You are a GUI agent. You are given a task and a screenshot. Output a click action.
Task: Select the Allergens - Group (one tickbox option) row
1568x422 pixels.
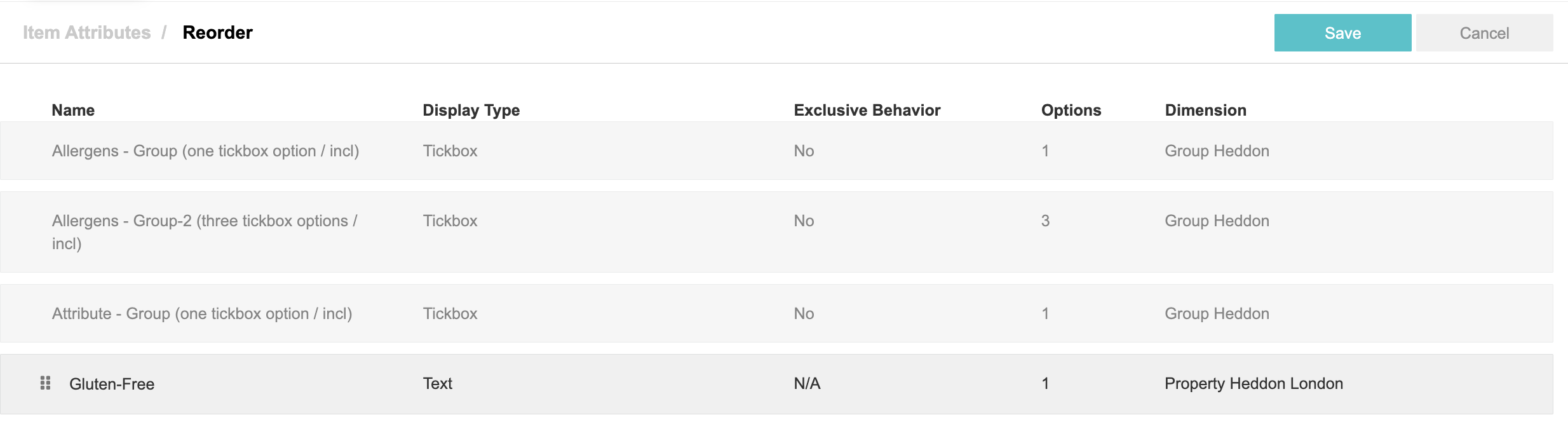tap(776, 151)
